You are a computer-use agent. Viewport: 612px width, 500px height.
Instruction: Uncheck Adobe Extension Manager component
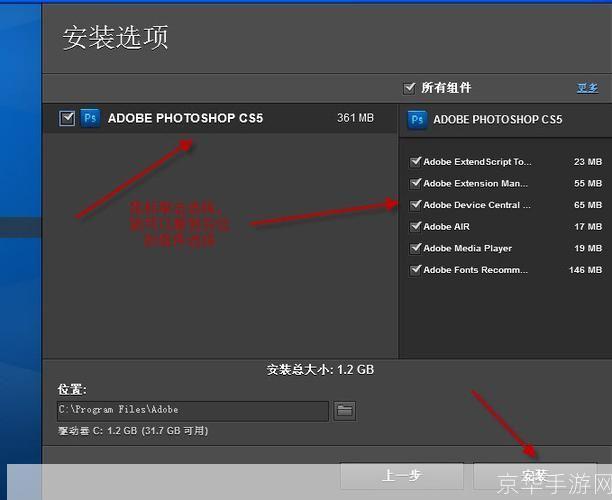pyautogui.click(x=415, y=183)
